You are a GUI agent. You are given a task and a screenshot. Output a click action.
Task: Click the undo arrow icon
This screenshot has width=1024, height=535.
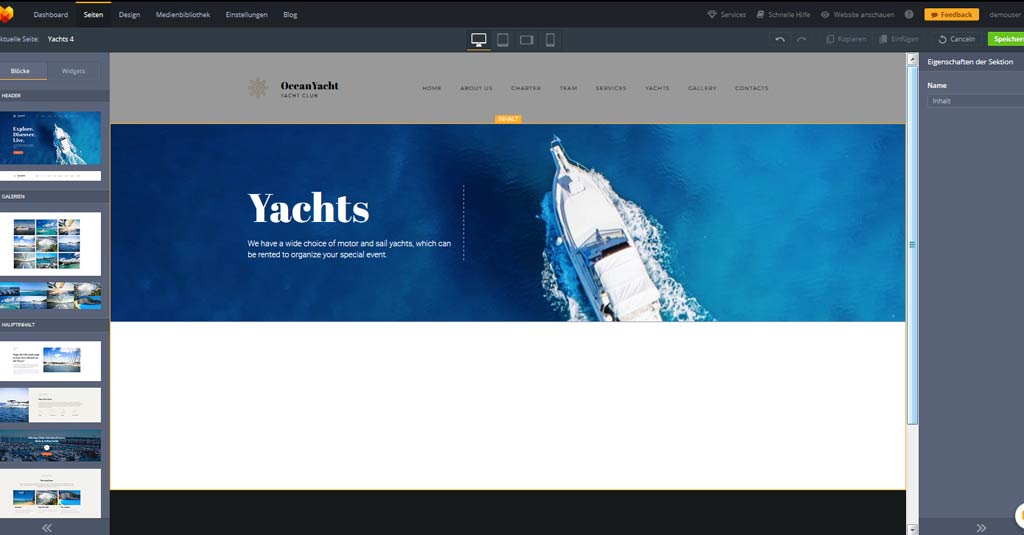pyautogui.click(x=780, y=39)
